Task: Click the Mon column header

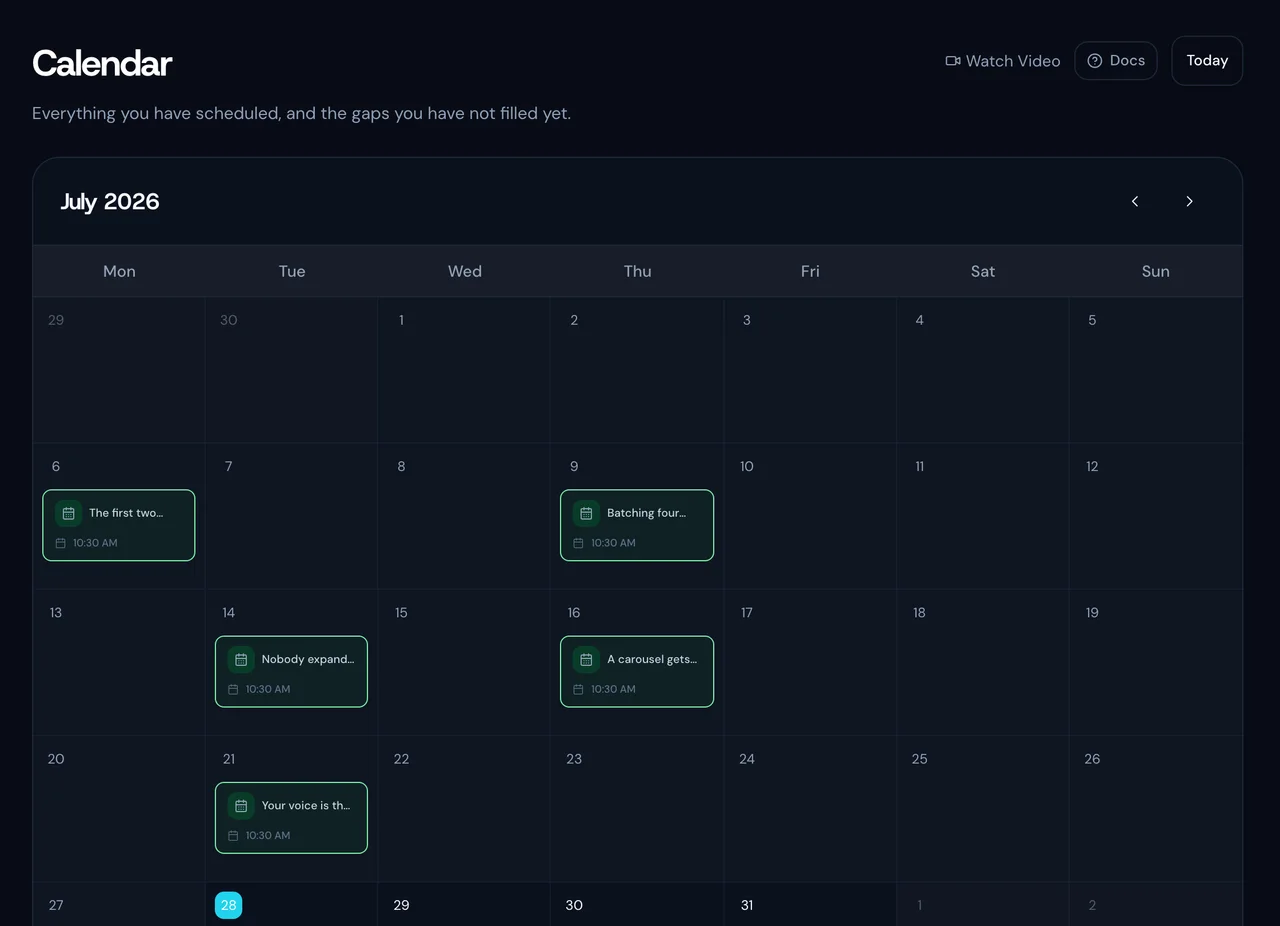Action: (x=119, y=271)
